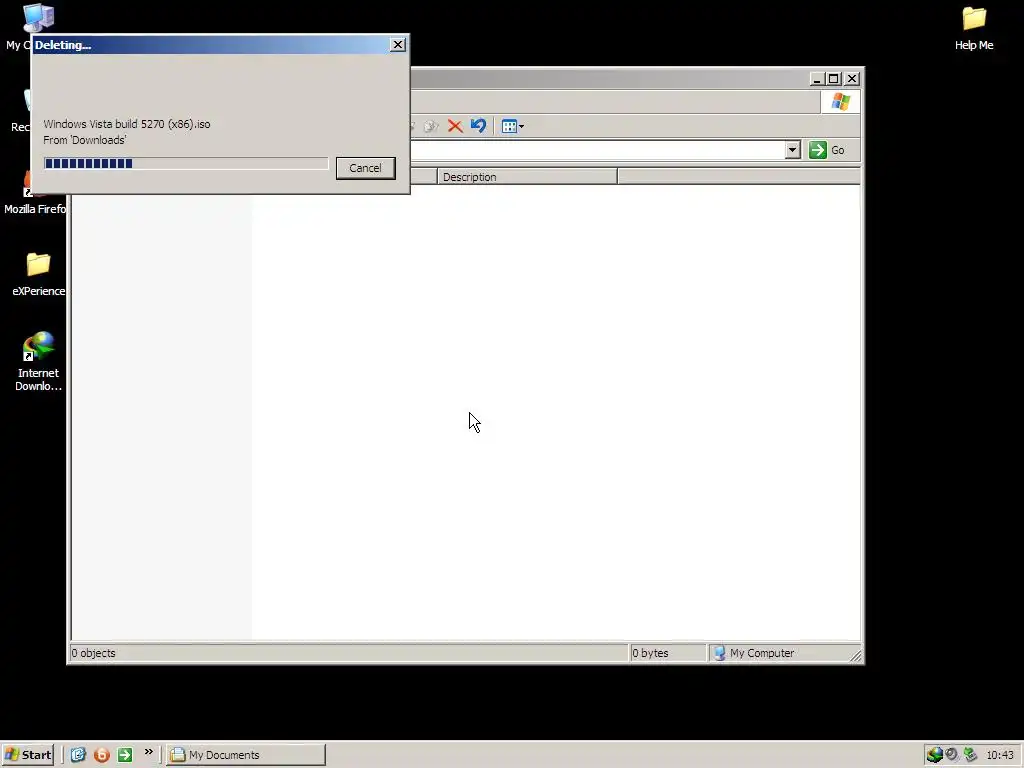The height and width of the screenshot is (768, 1024).
Task: Click the taskbar clock showing 10:43
Action: (1000, 755)
